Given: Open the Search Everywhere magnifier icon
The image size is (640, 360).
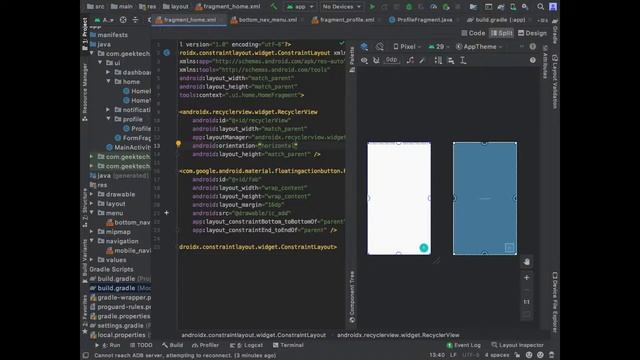Looking at the screenshot, I should (540, 7).
